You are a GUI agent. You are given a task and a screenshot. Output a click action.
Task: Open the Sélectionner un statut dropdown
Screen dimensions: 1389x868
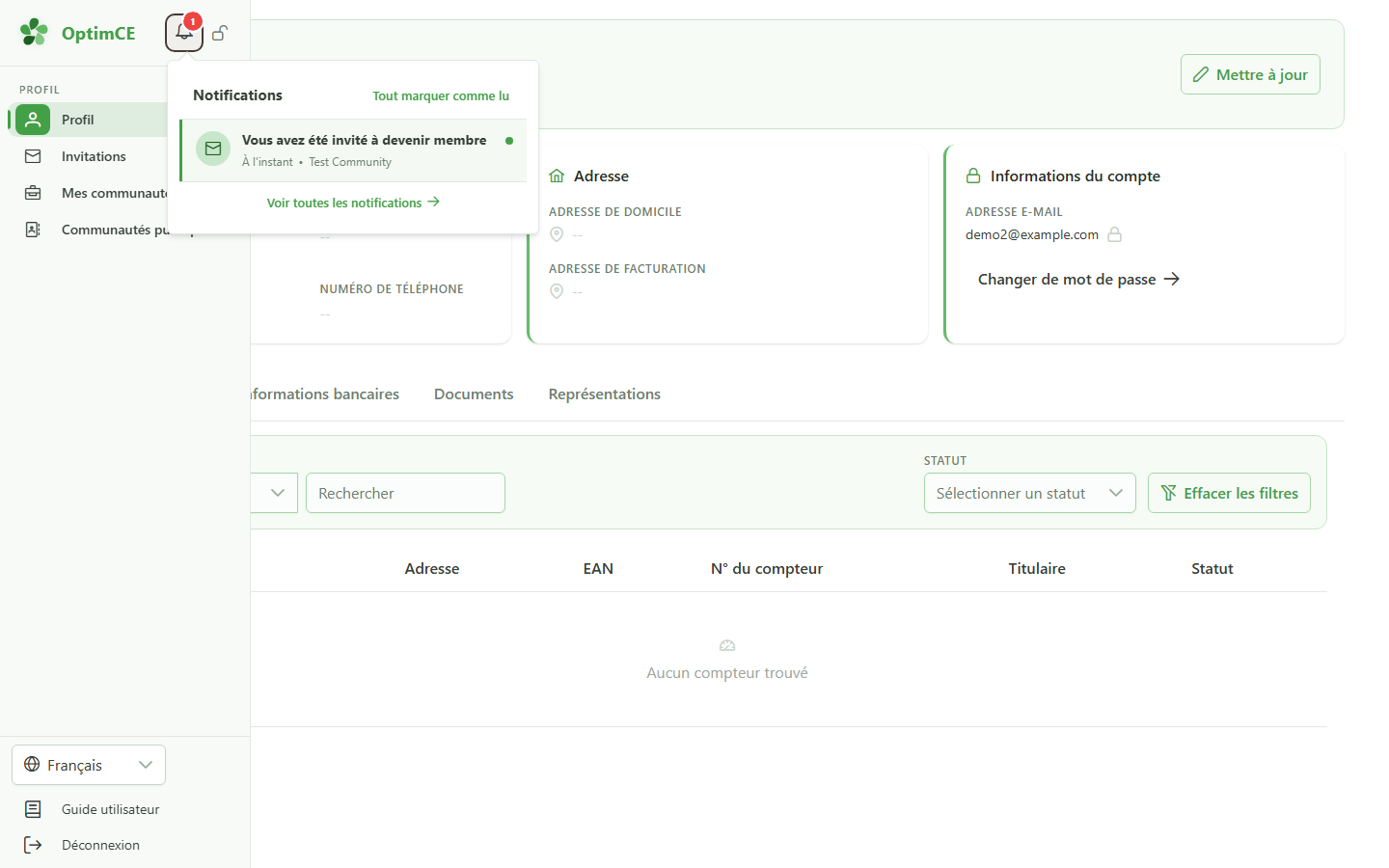coord(1030,493)
